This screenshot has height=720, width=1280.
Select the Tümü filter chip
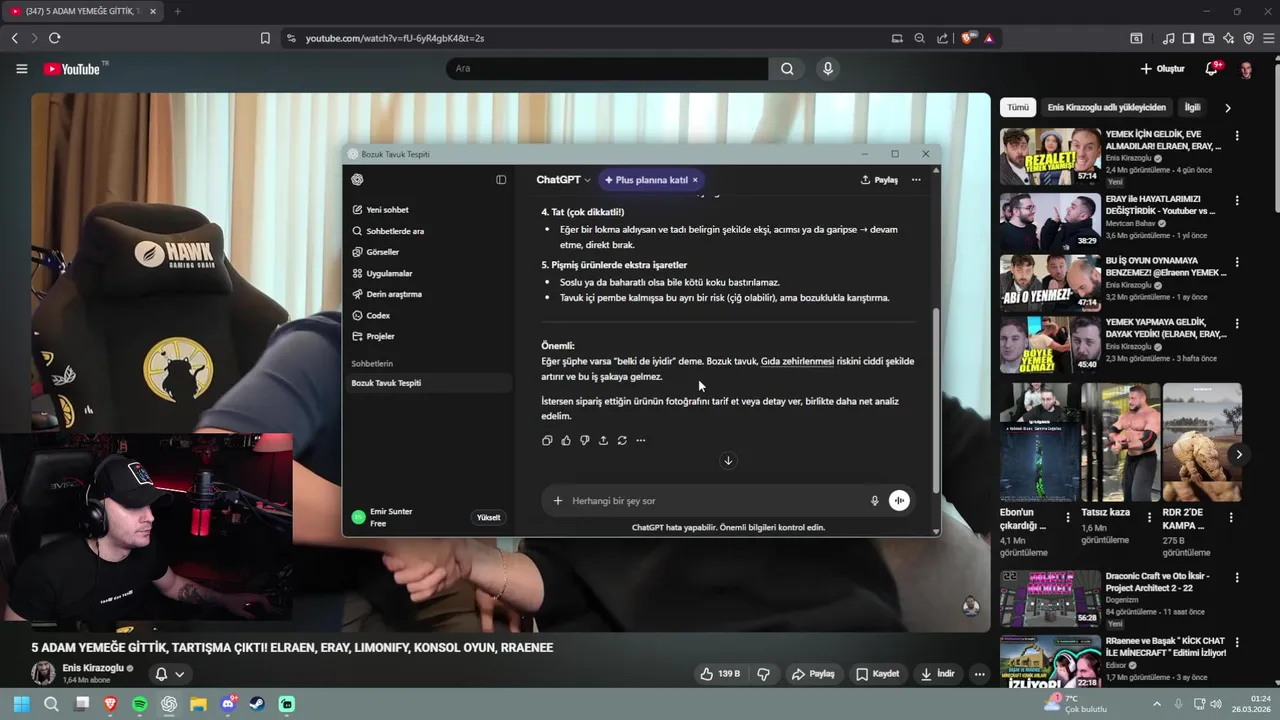pos(1018,107)
